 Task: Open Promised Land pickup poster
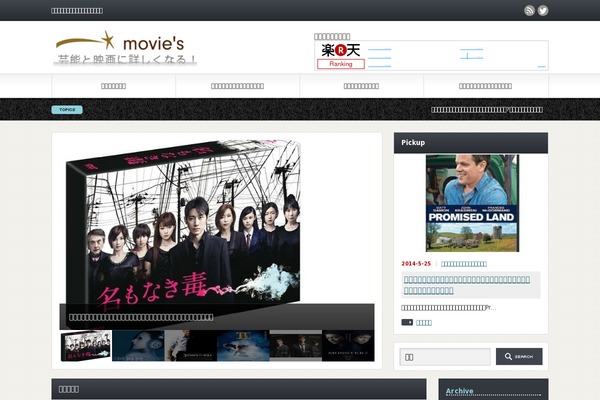pos(472,203)
